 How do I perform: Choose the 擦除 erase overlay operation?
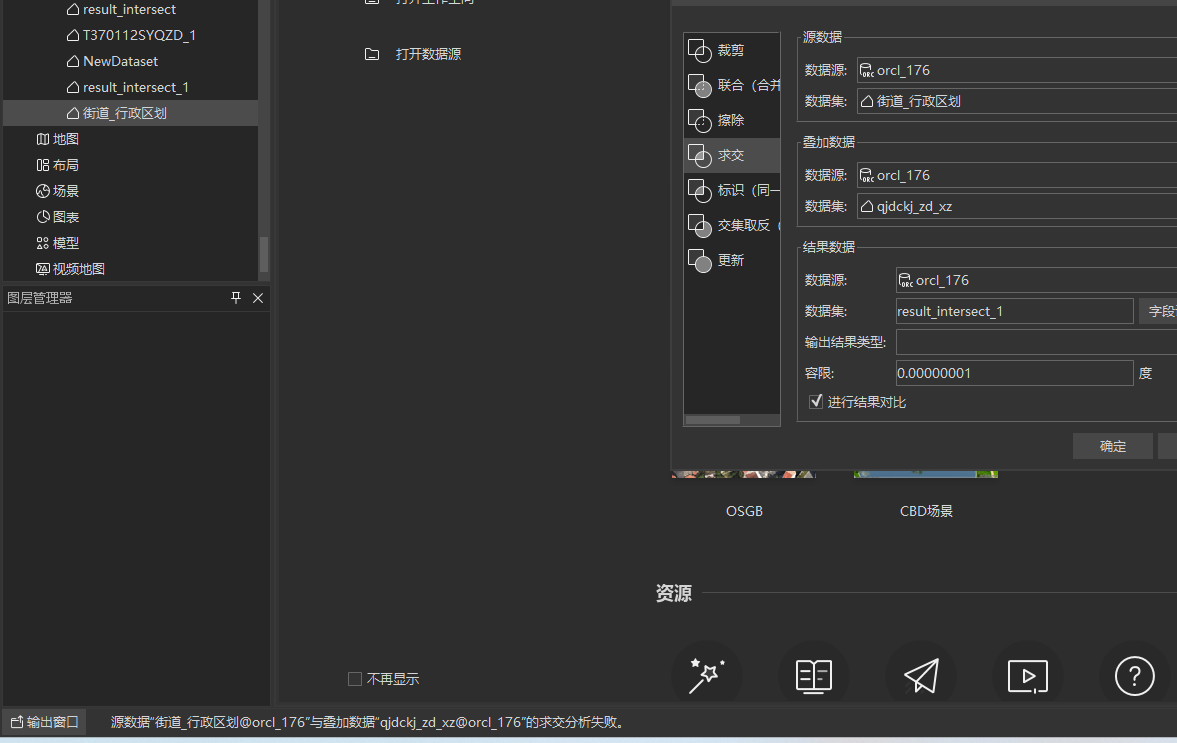point(732,120)
